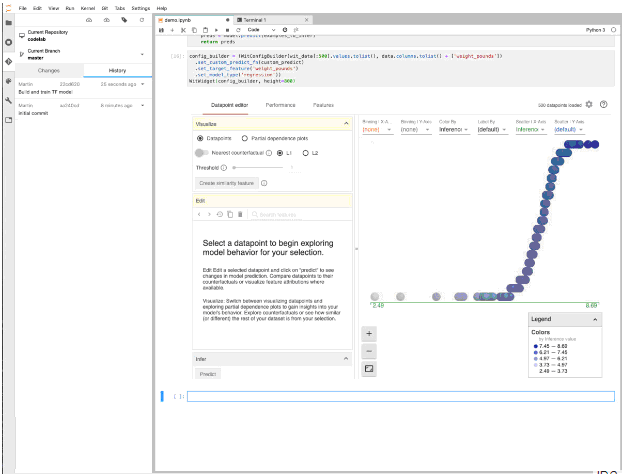Click the Git tag icon
This screenshot has width=623, height=474.
pyautogui.click(x=124, y=20)
